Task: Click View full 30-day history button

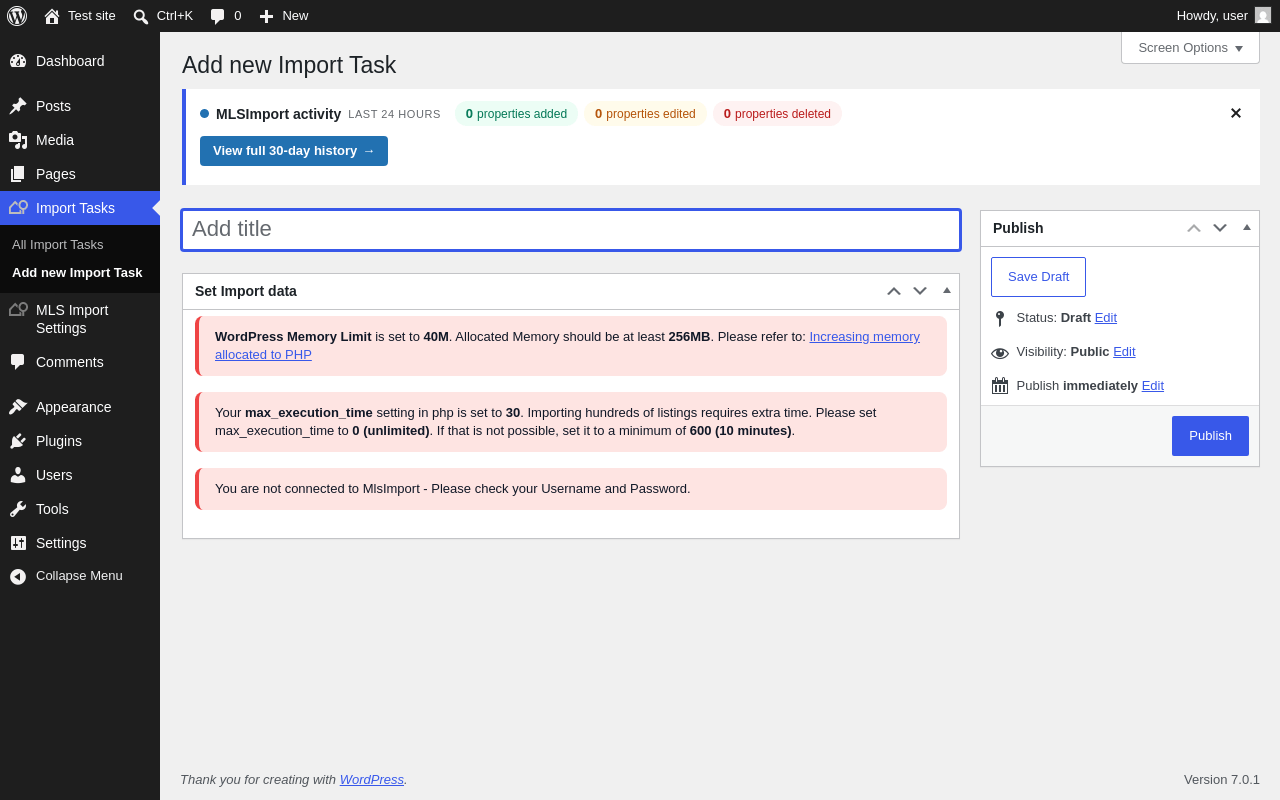Action: pyautogui.click(x=294, y=151)
